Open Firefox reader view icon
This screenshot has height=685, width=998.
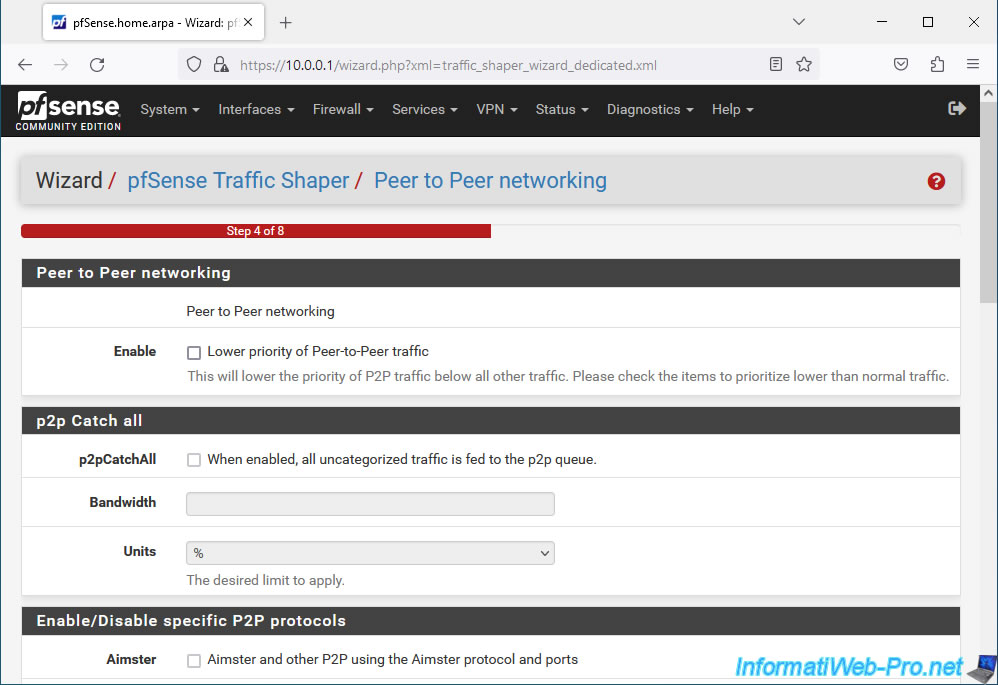pyautogui.click(x=776, y=65)
